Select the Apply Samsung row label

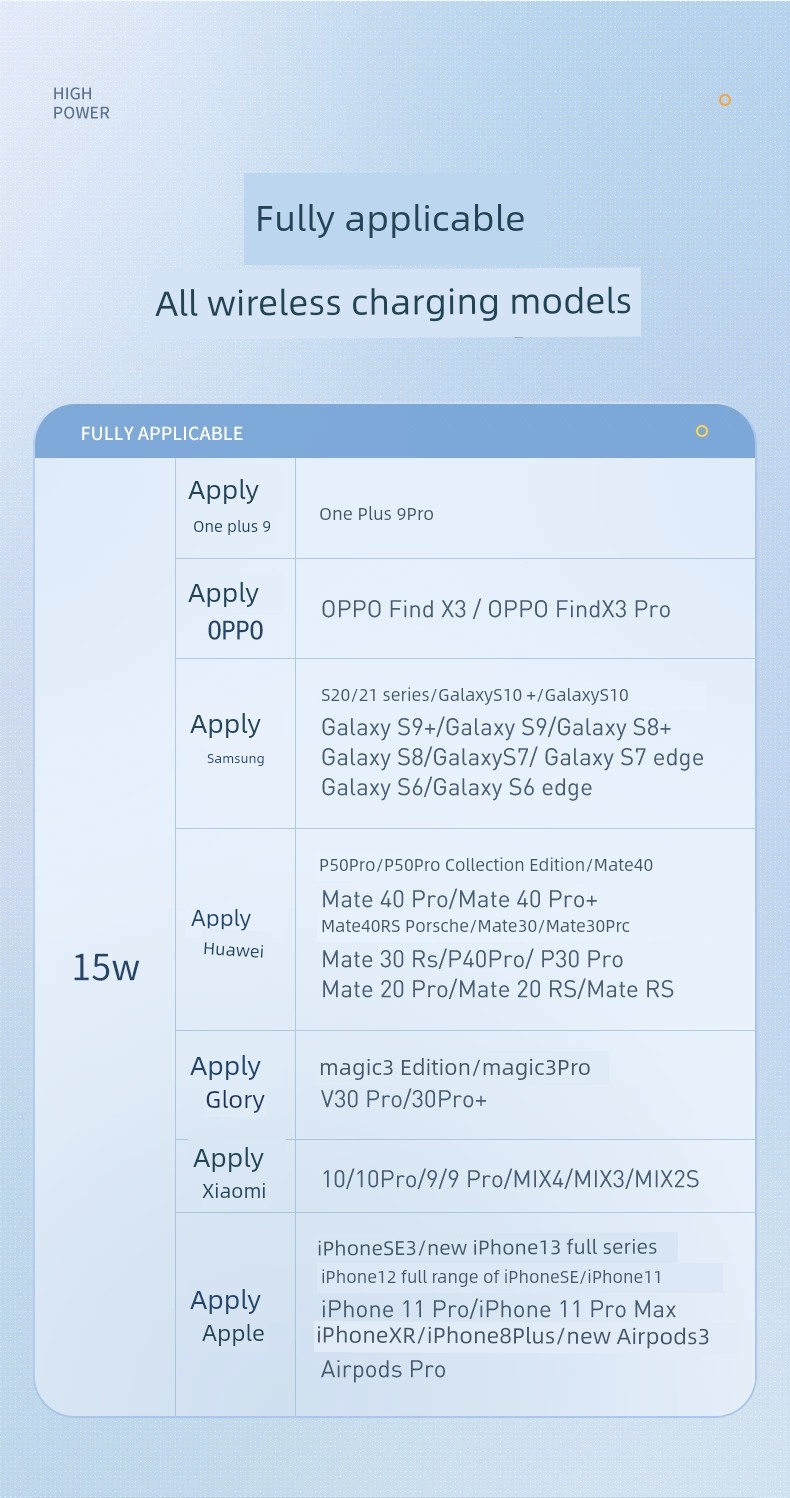coord(229,738)
